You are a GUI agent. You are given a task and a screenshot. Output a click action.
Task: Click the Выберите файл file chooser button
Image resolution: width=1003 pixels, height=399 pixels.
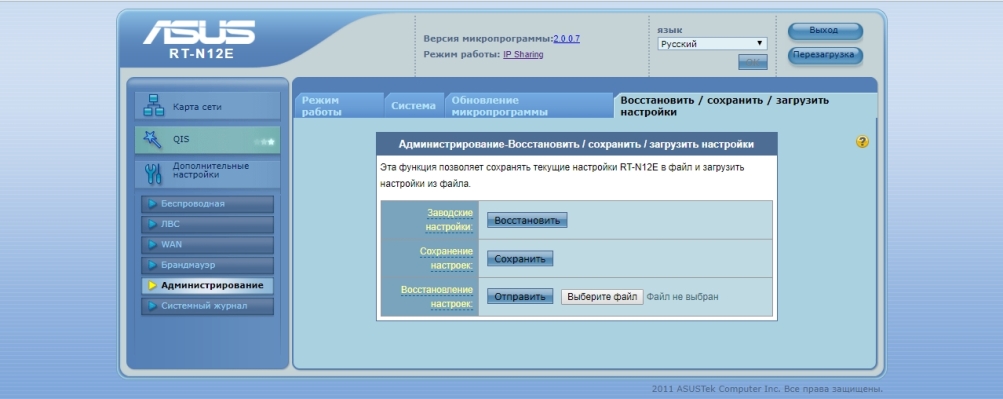(602, 297)
